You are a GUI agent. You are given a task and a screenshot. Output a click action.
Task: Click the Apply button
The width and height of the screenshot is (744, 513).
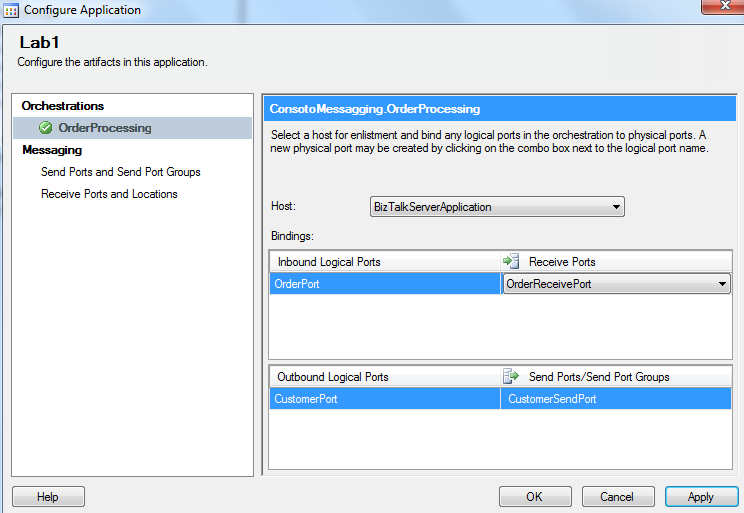700,497
